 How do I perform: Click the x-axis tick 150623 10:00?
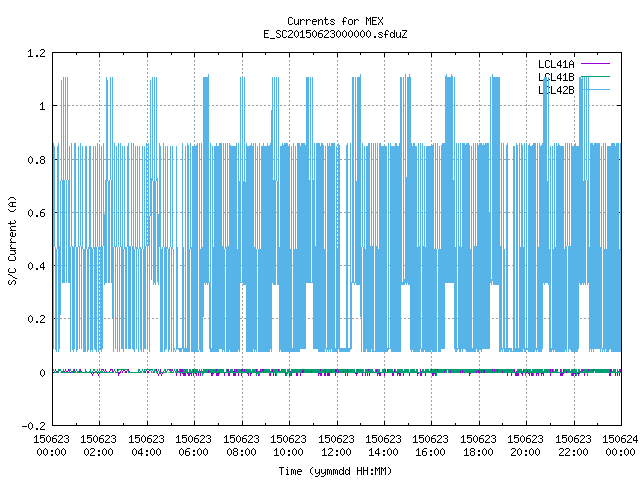click(x=288, y=446)
